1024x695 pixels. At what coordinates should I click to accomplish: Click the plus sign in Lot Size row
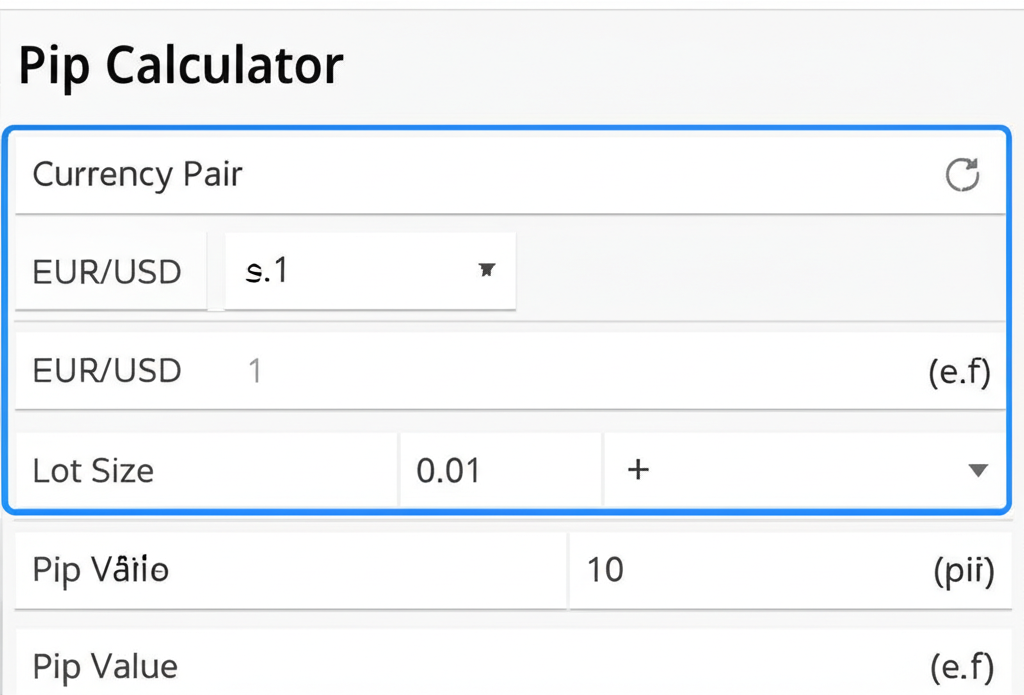tap(637, 469)
